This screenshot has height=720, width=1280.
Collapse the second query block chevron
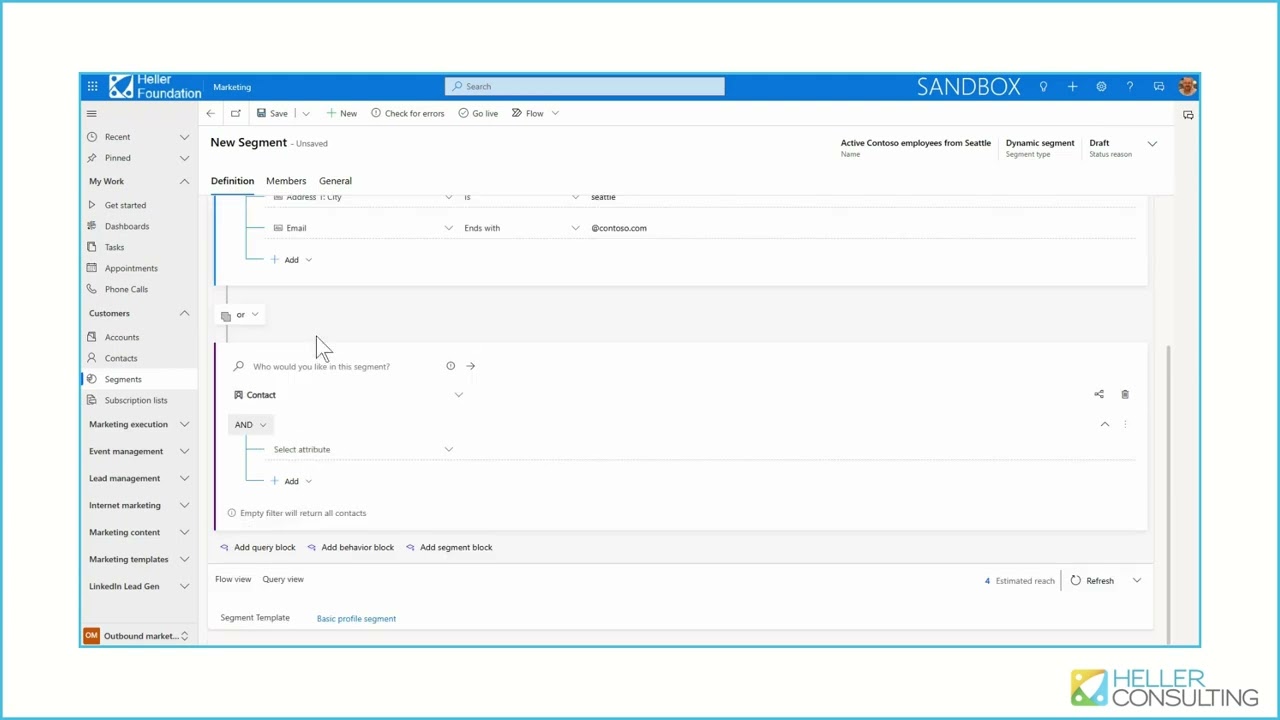coord(1105,425)
